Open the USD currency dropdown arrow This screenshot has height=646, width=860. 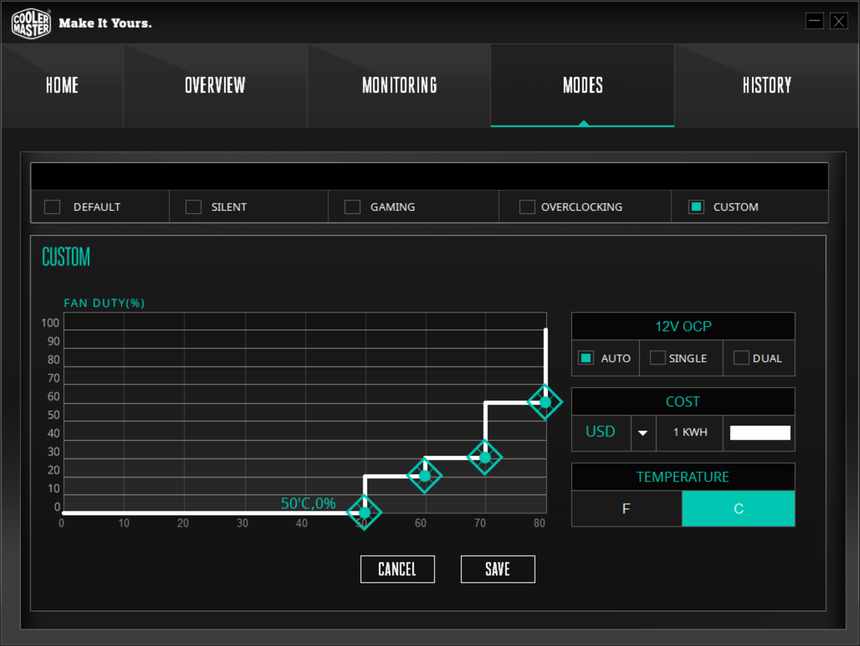pyautogui.click(x=643, y=433)
